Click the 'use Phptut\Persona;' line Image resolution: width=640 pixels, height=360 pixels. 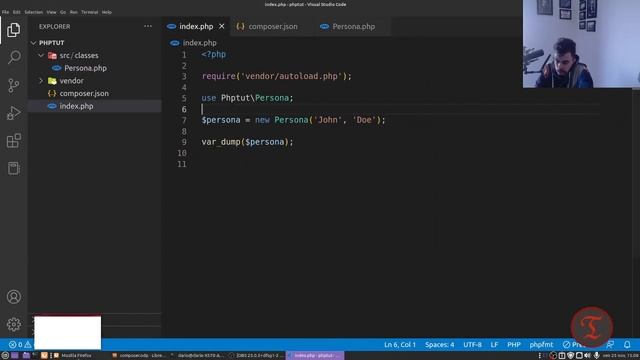247,98
